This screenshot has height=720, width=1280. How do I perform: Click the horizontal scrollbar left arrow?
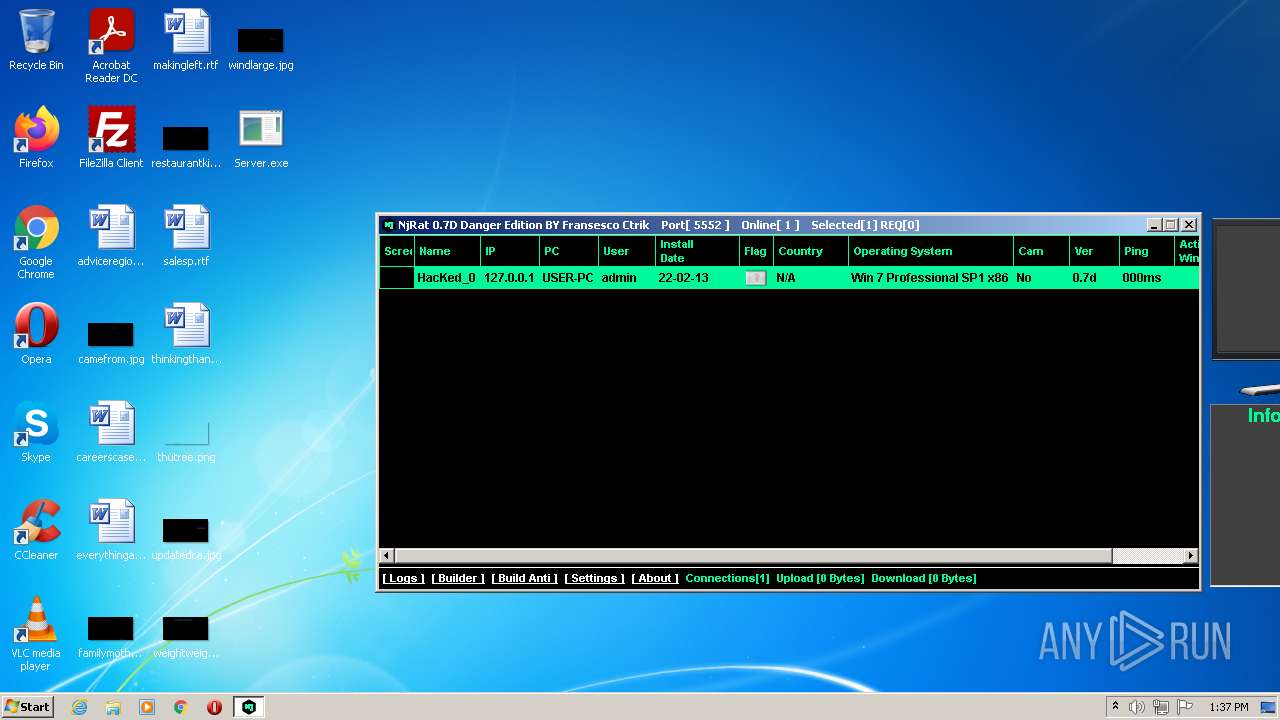(x=387, y=555)
